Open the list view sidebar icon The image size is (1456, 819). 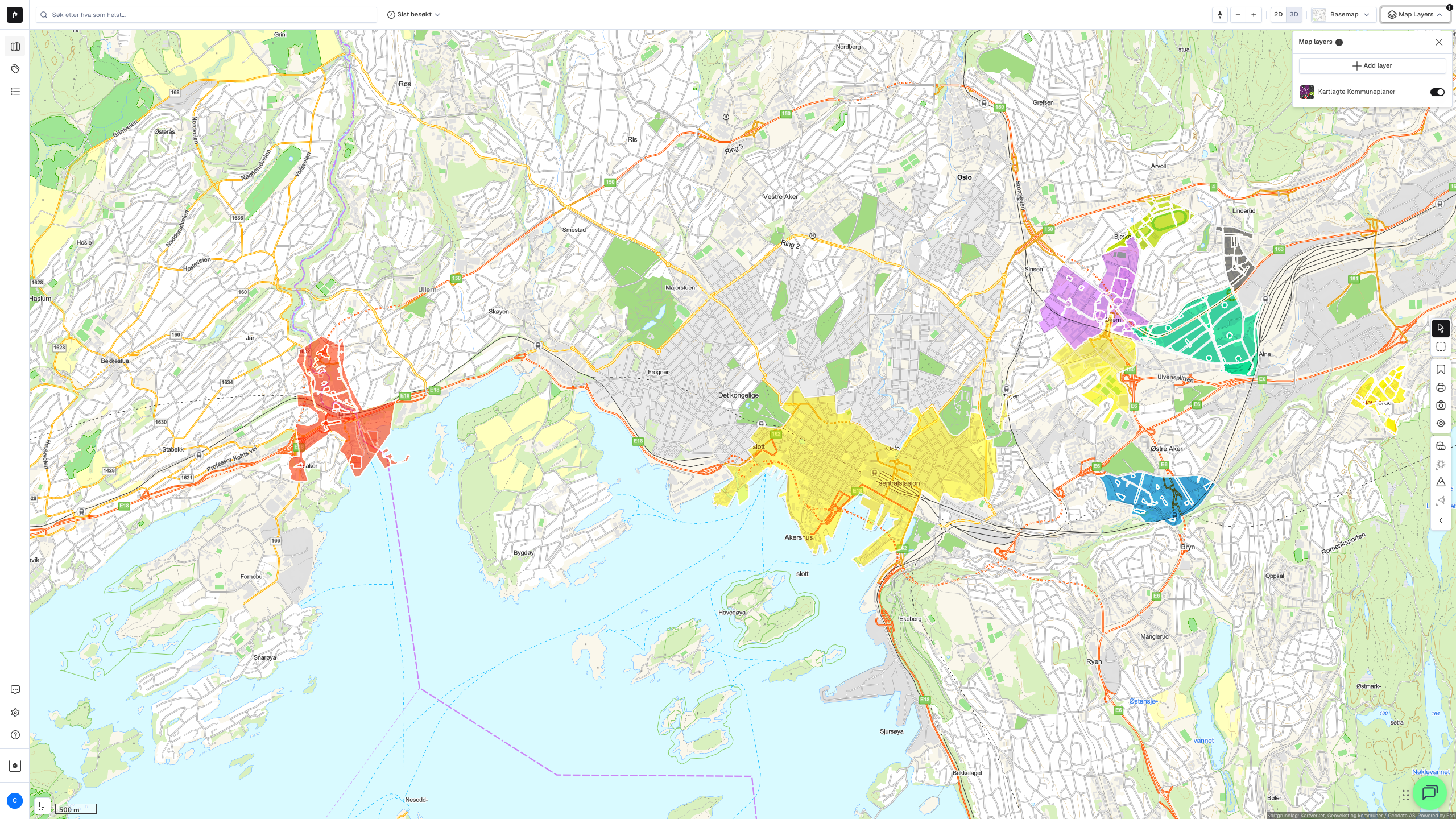click(15, 92)
